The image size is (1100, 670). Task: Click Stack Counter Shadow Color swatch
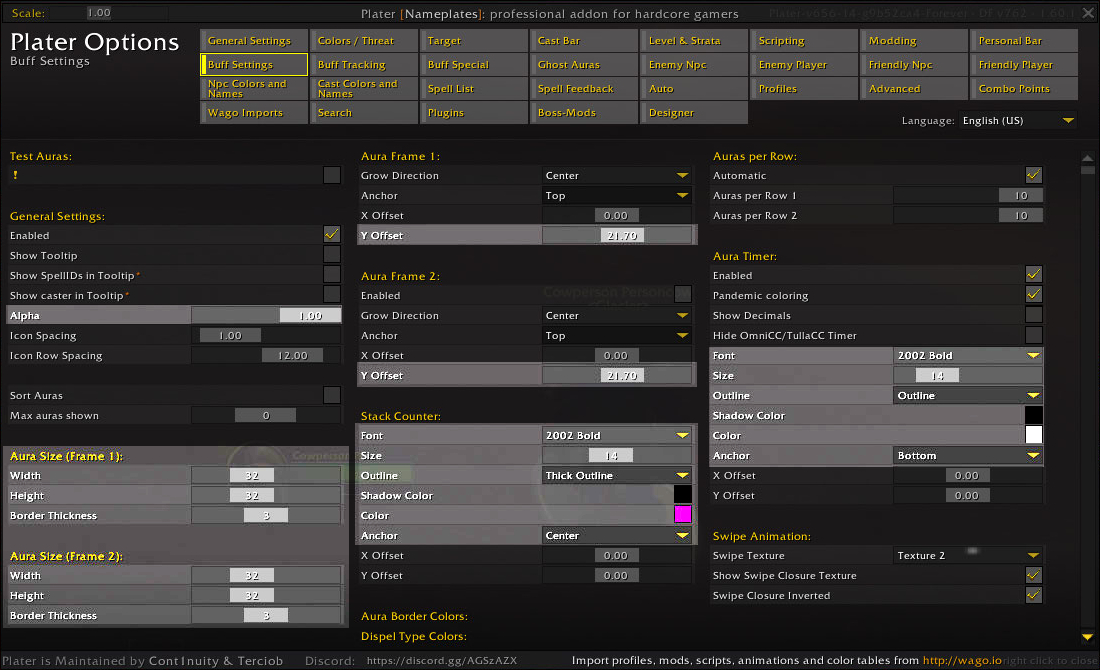click(x=683, y=495)
